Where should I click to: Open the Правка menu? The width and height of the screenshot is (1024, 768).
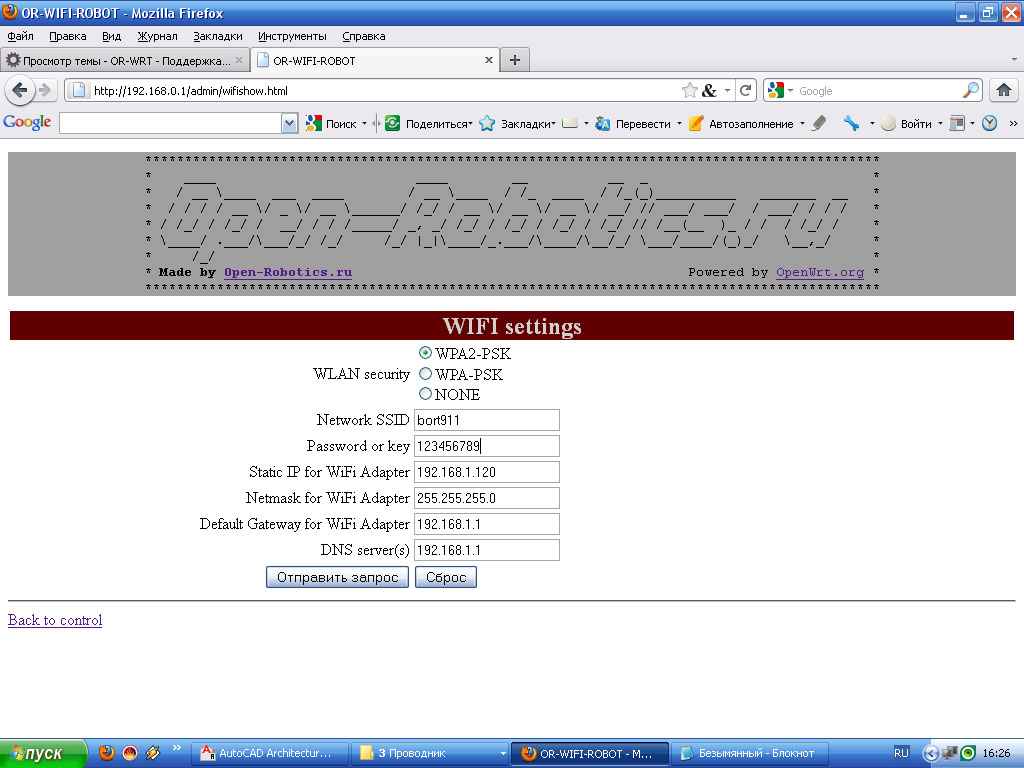(68, 36)
